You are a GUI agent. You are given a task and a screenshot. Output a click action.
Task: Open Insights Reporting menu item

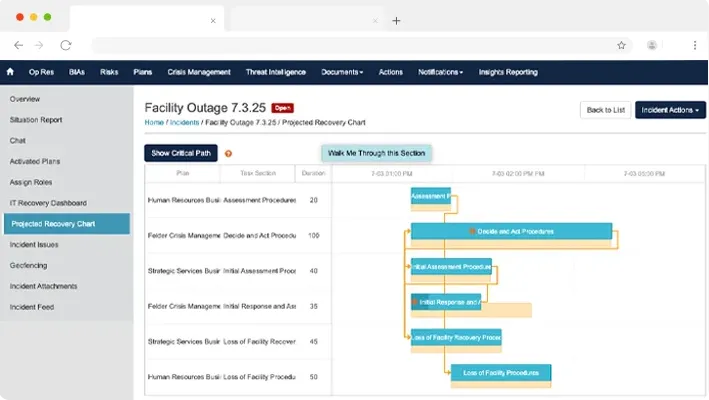[x=508, y=72]
